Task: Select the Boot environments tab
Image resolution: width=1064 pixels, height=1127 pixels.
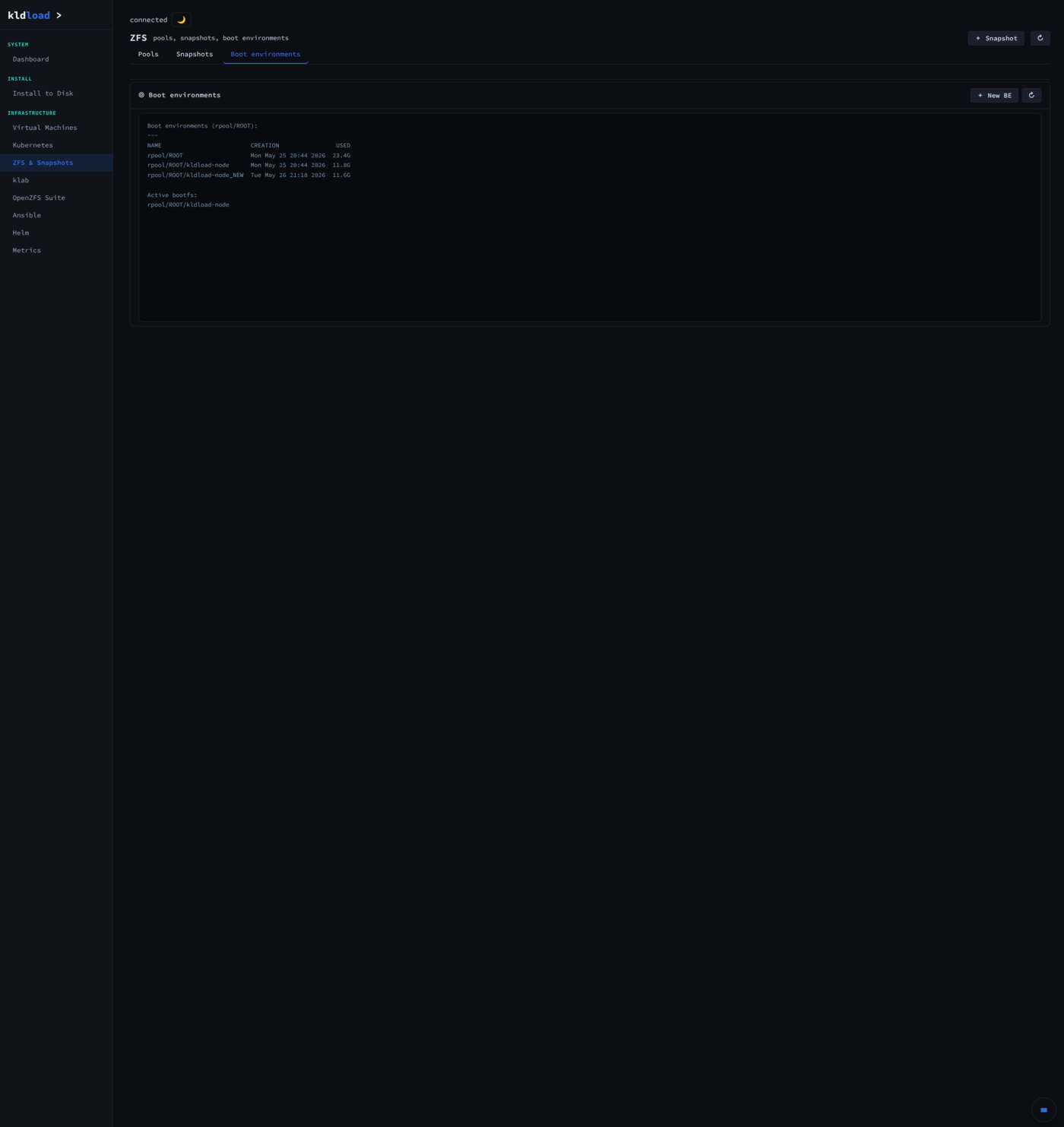Action: (x=265, y=54)
